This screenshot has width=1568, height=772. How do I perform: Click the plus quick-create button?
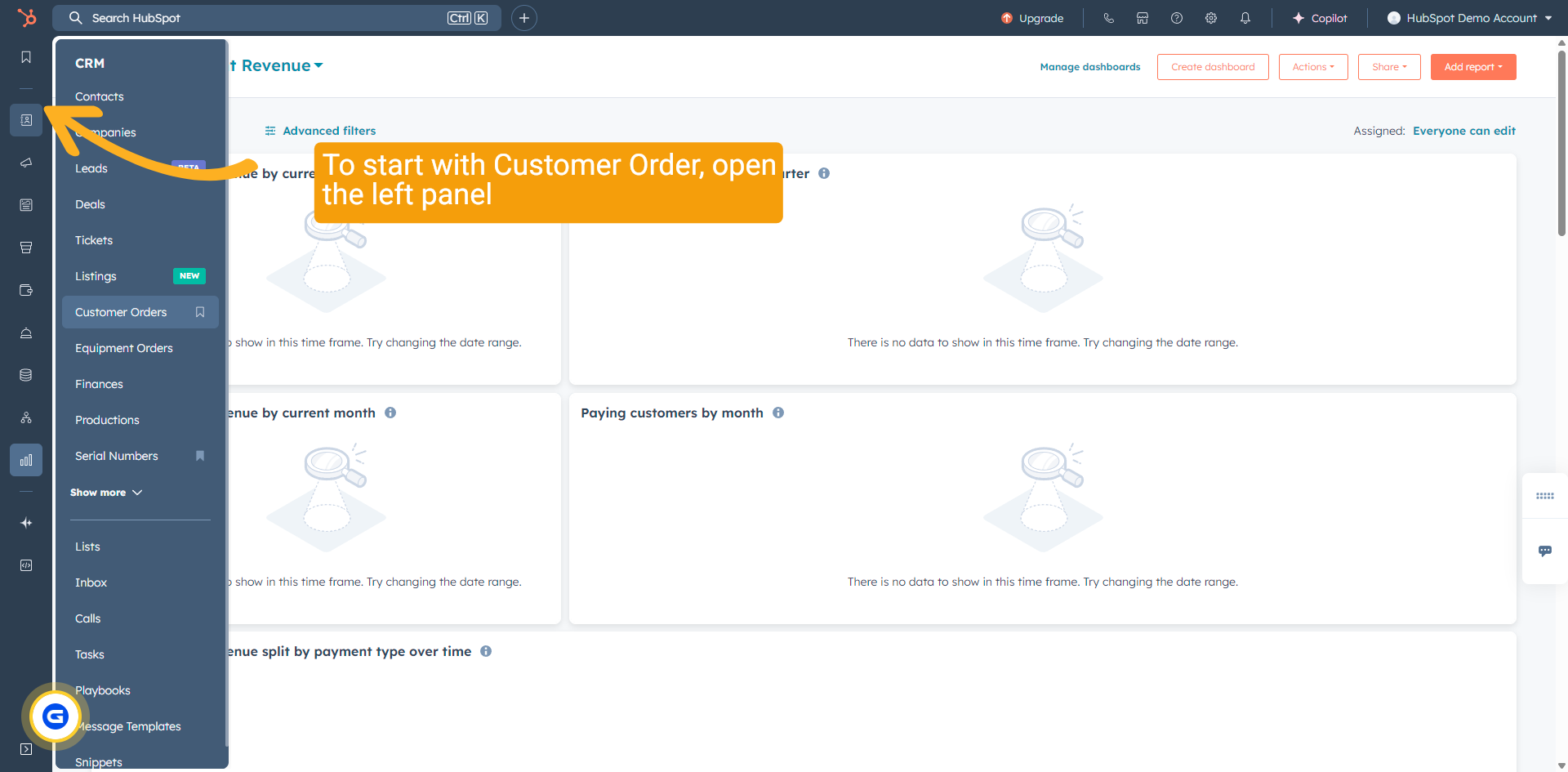point(524,18)
